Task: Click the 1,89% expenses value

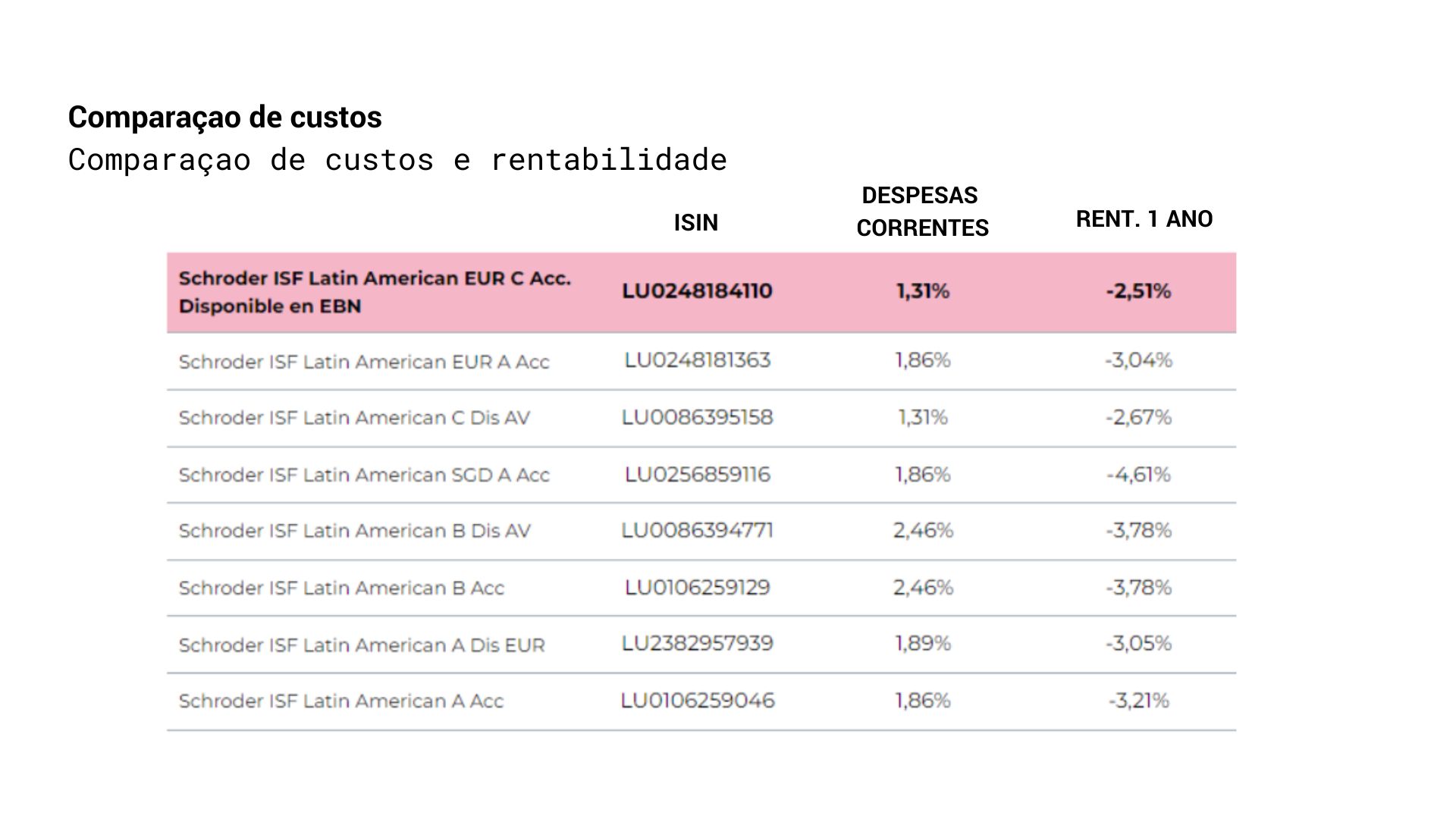Action: pos(922,644)
